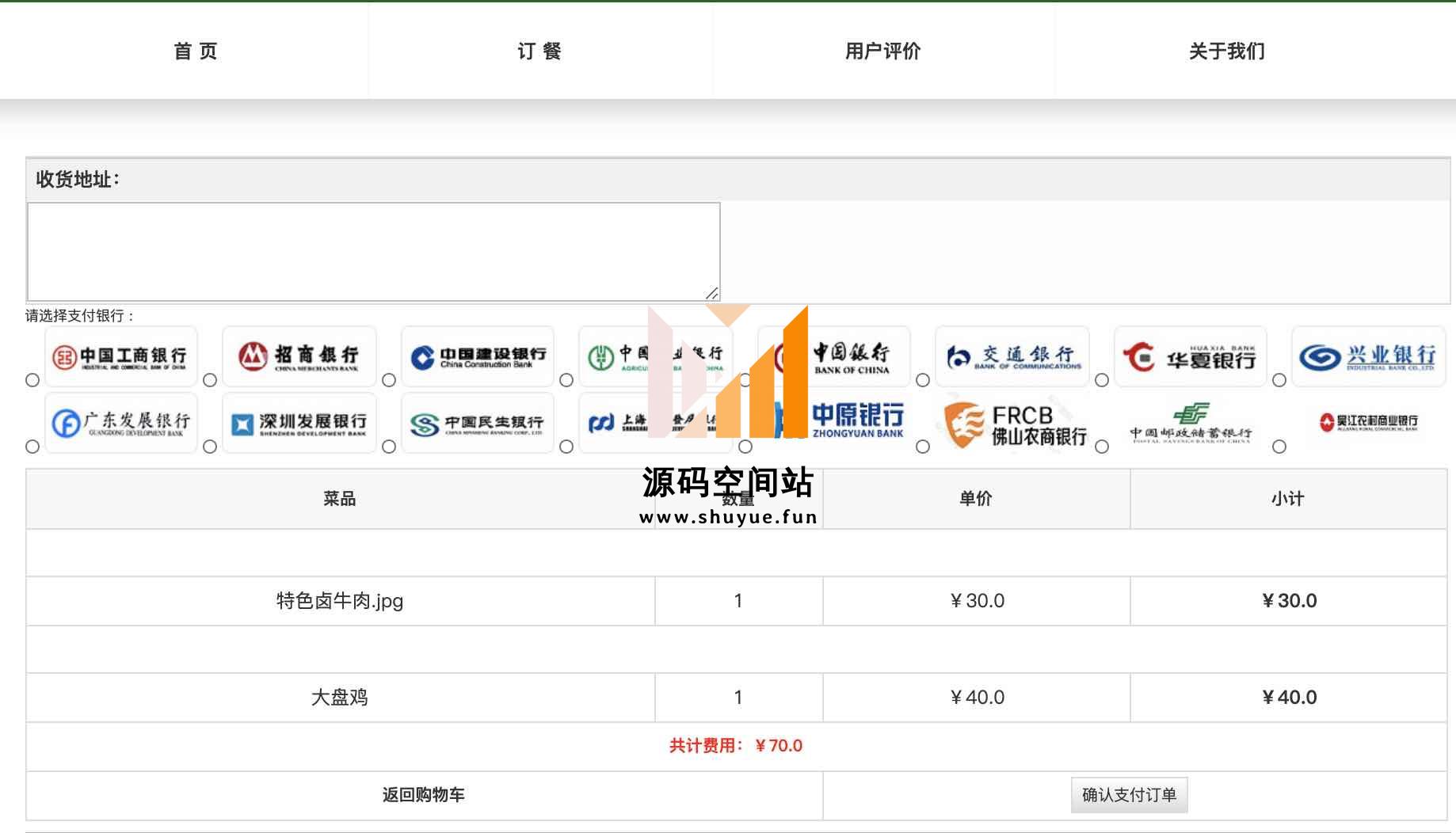This screenshot has width=1456, height=833.
Task: Click the 中国建设银行 Construction Bank logo
Action: [x=478, y=356]
